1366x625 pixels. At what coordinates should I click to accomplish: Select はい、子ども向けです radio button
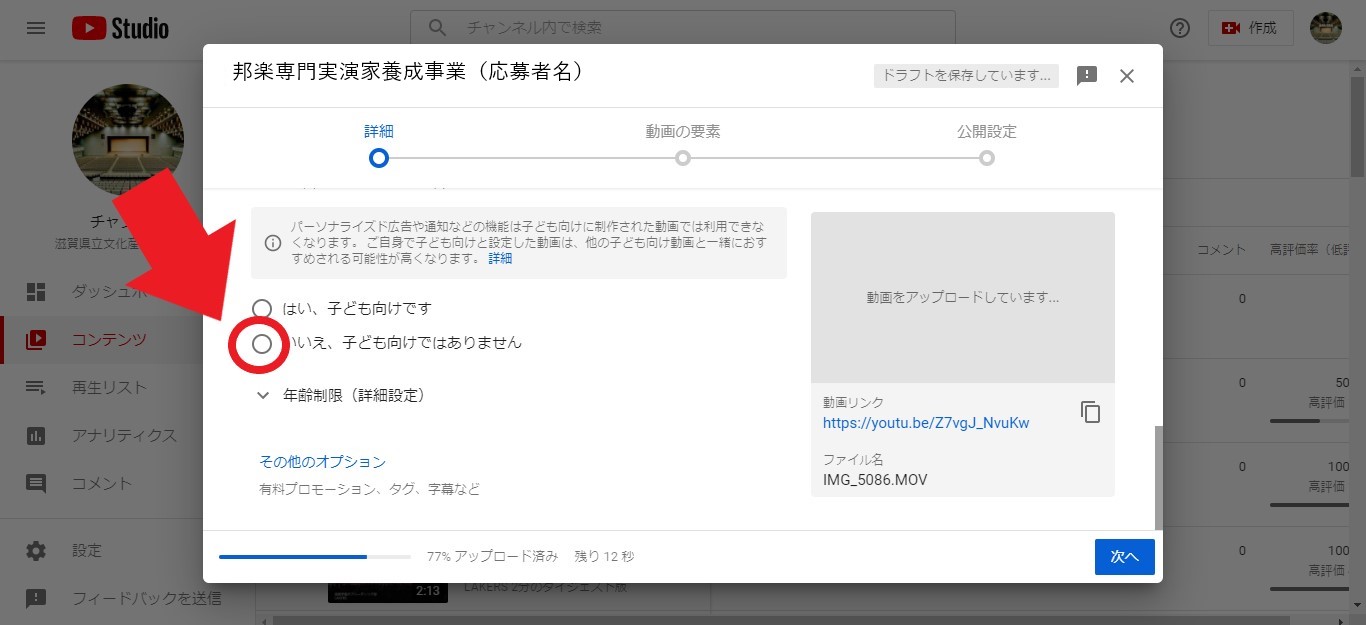click(x=262, y=308)
